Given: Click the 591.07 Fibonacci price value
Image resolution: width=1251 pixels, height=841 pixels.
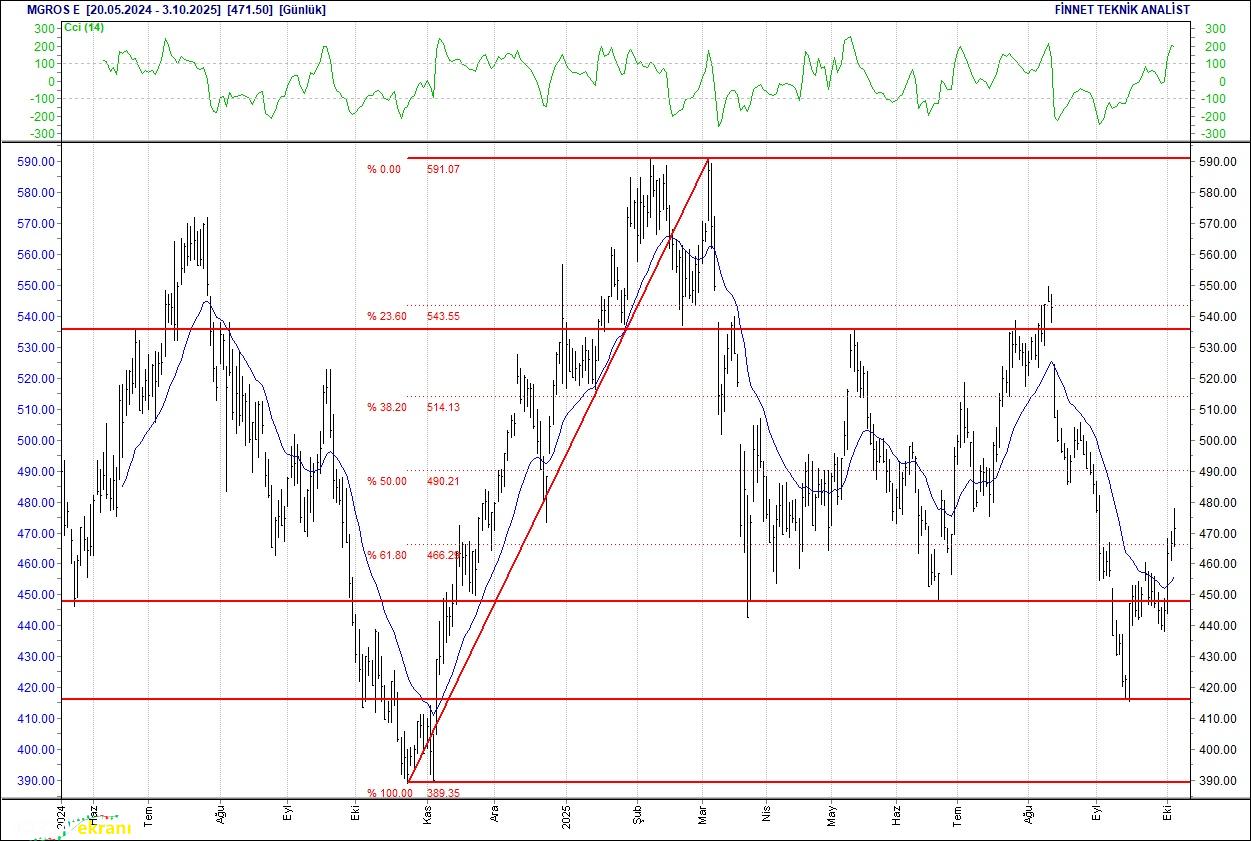Looking at the screenshot, I should 443,169.
